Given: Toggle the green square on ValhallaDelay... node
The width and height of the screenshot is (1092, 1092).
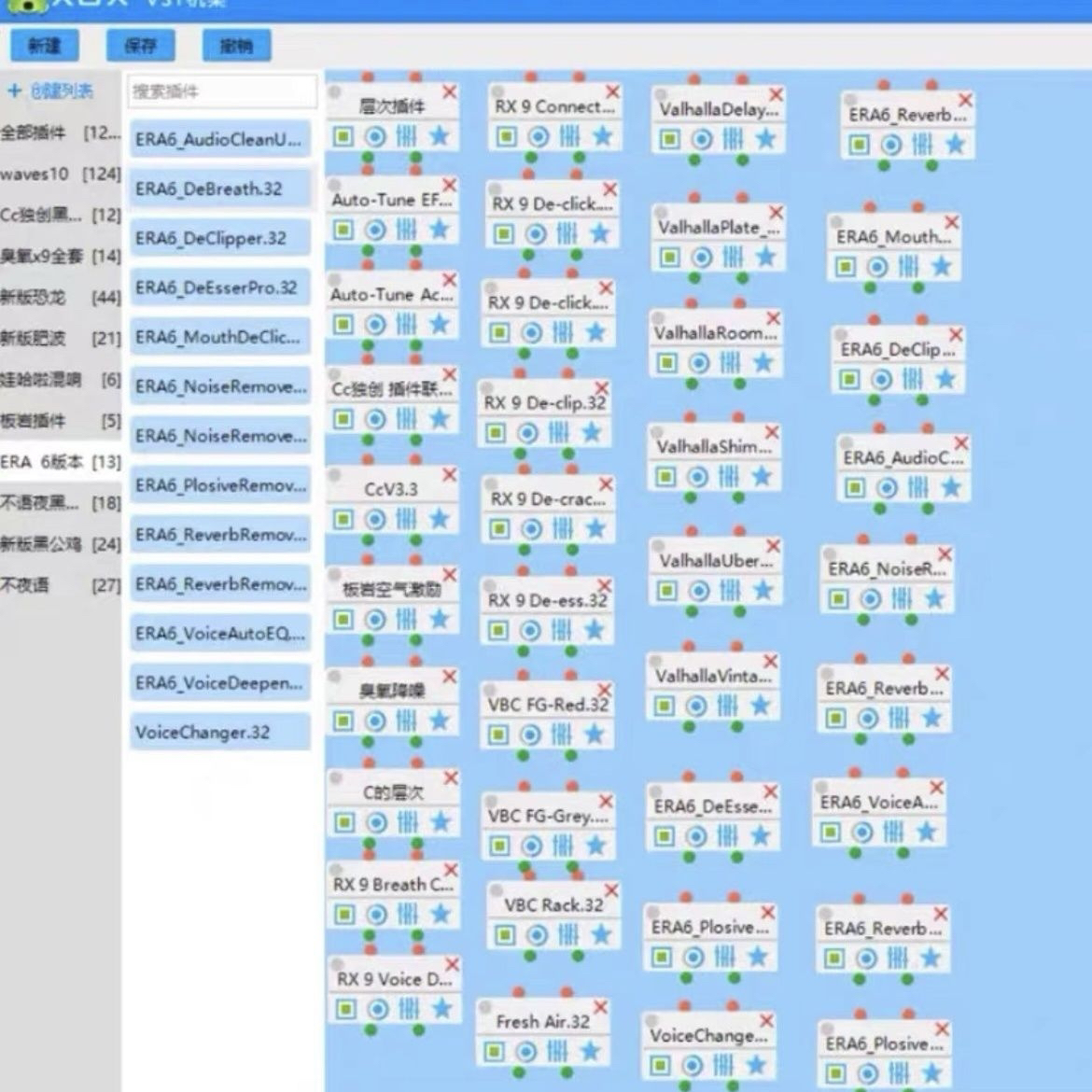Looking at the screenshot, I should (669, 139).
